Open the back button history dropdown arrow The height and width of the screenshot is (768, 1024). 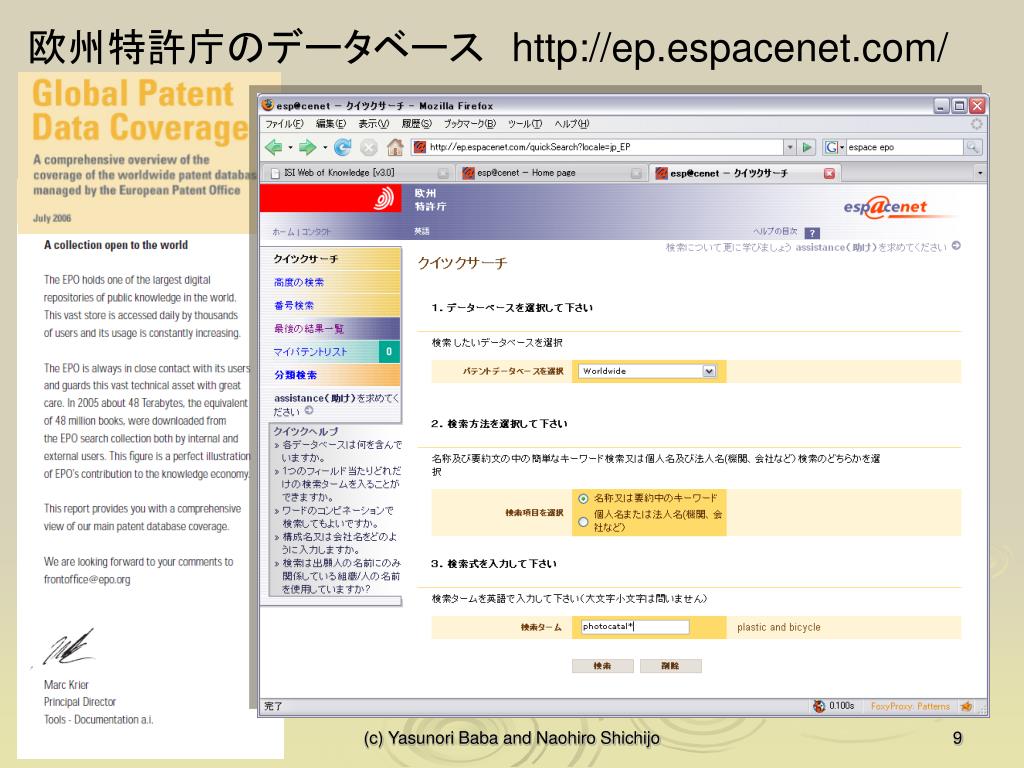point(290,148)
